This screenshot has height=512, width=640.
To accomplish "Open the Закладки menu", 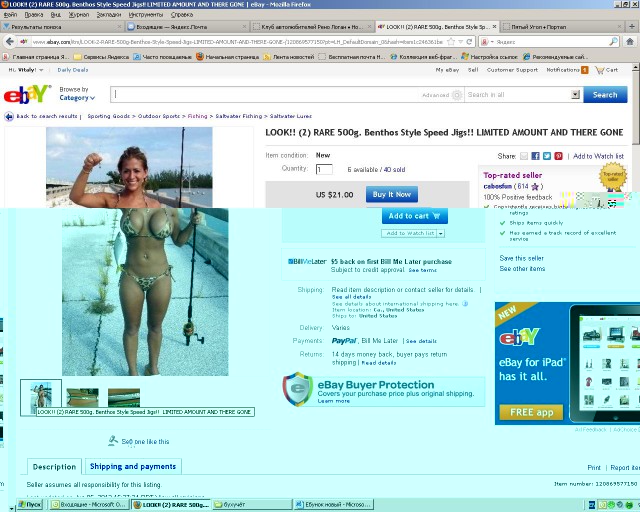I will click(109, 14).
